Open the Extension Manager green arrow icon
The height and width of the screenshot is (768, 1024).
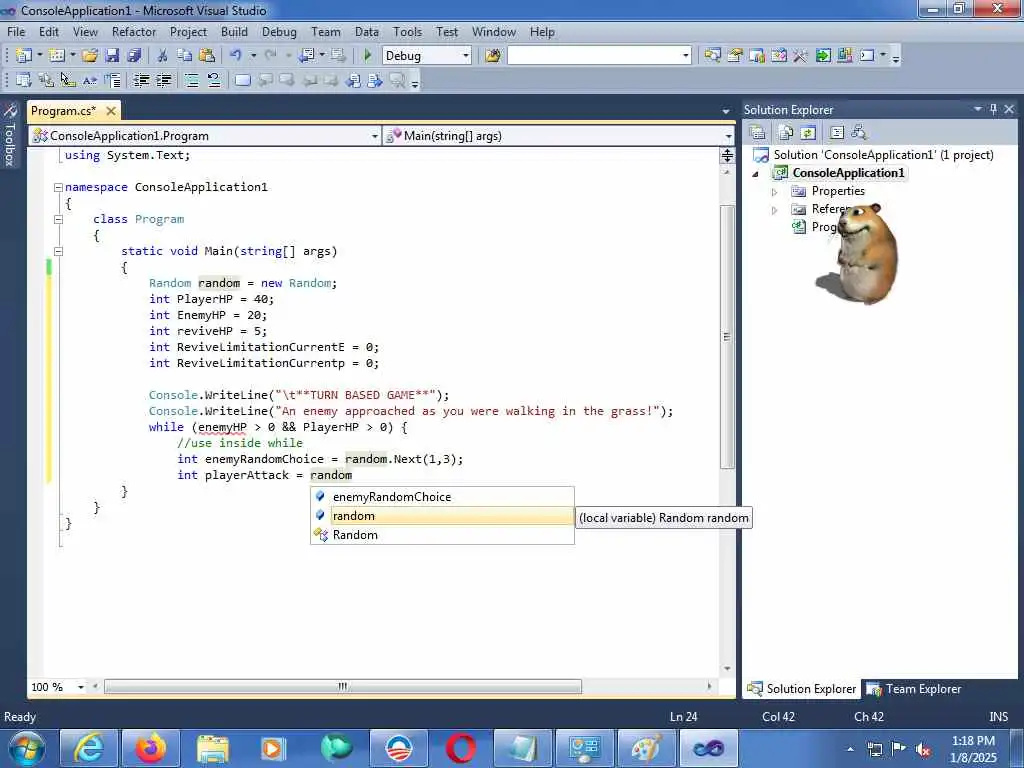pyautogui.click(x=823, y=56)
